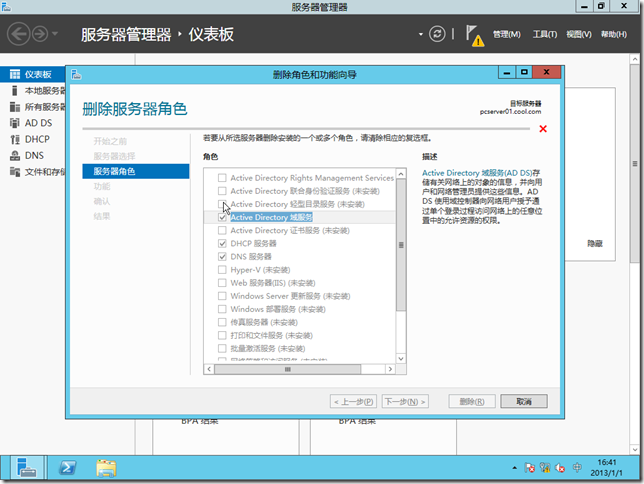Image resolution: width=644 pixels, height=484 pixels.
Task: Open Server Manager from the taskbar
Action: click(27, 468)
